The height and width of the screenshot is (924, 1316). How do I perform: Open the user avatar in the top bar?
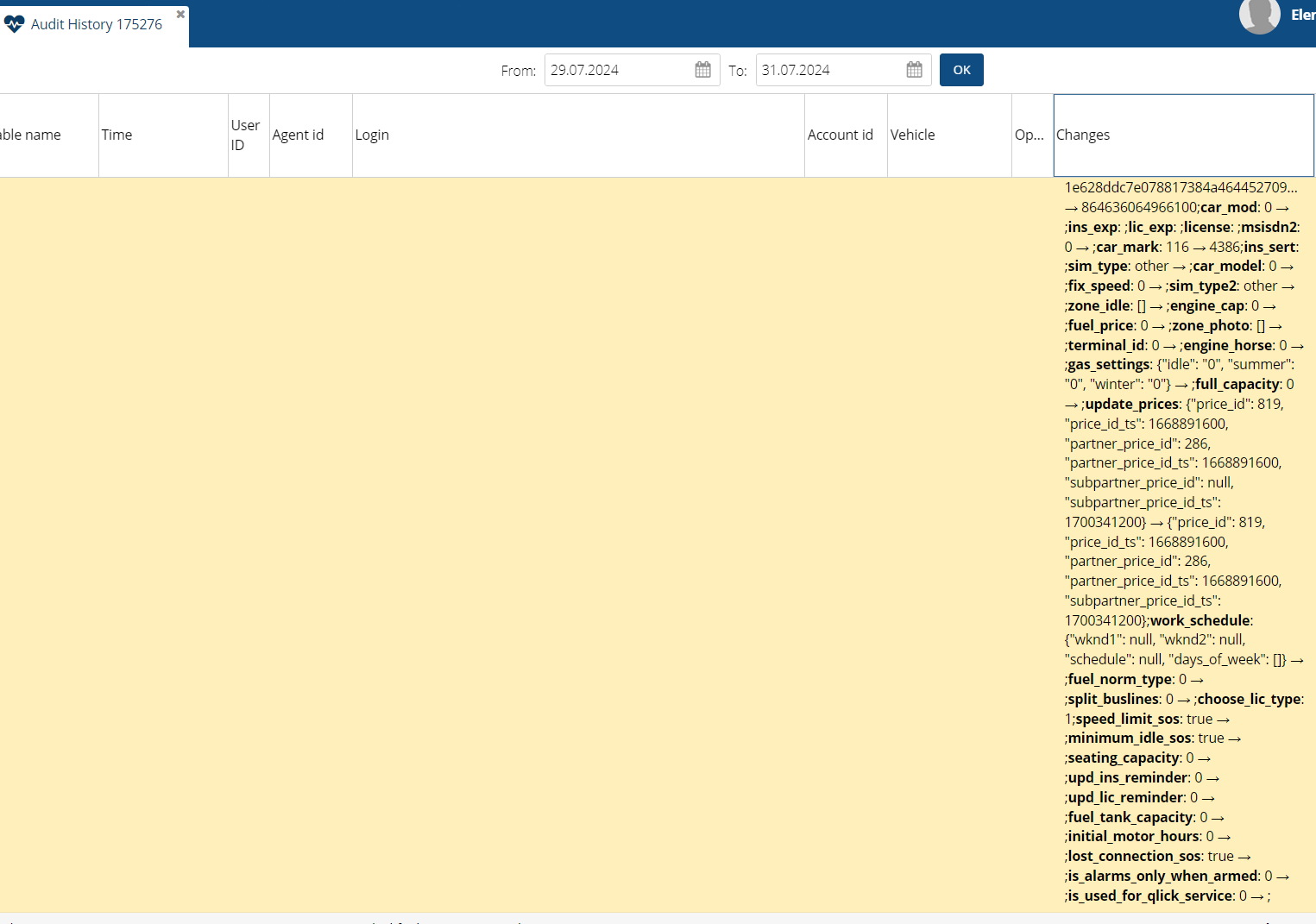tap(1259, 16)
